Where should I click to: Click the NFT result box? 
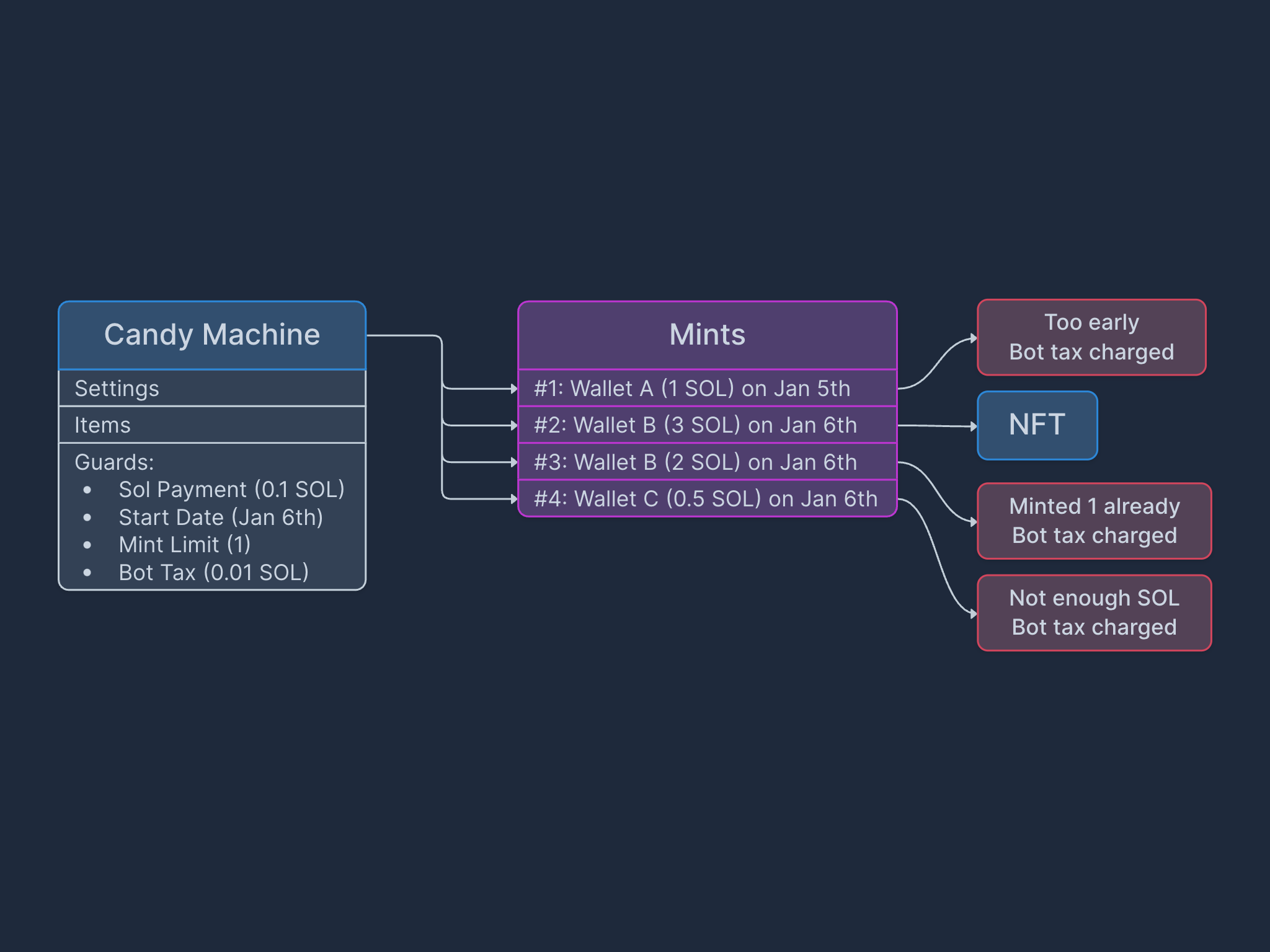pos(1037,426)
